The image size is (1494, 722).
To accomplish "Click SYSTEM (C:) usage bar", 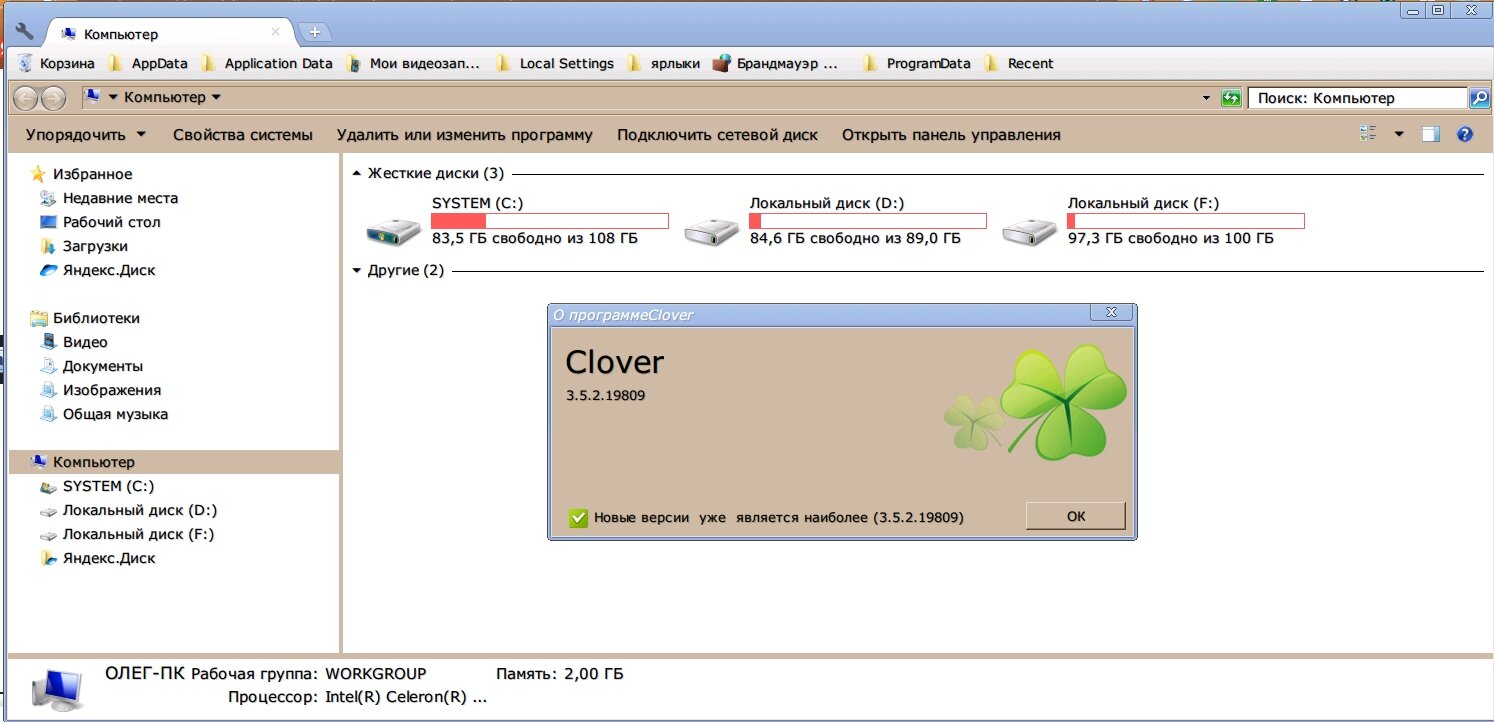I will tap(550, 220).
